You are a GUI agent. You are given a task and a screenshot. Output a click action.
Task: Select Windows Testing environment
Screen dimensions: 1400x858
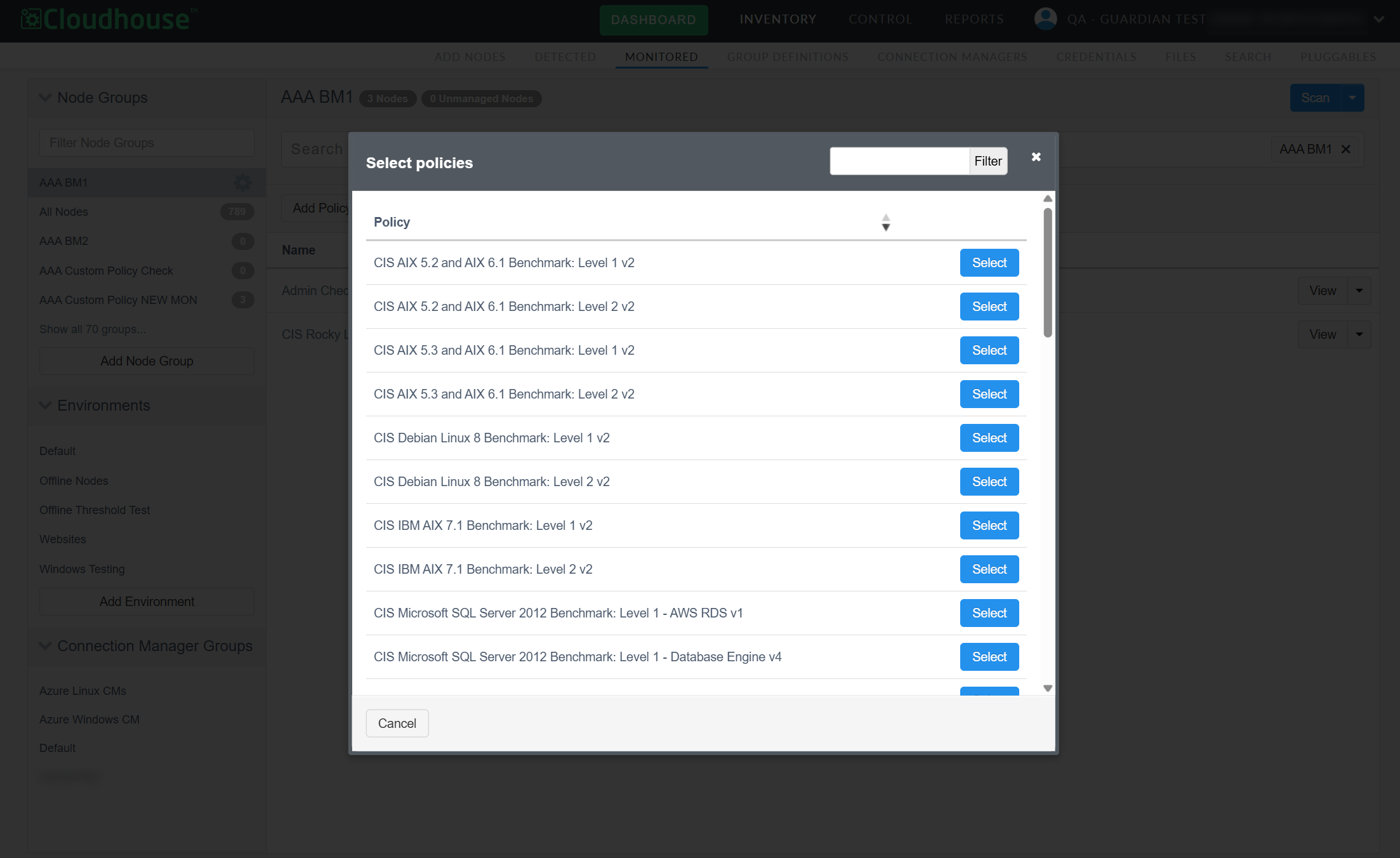tap(82, 569)
